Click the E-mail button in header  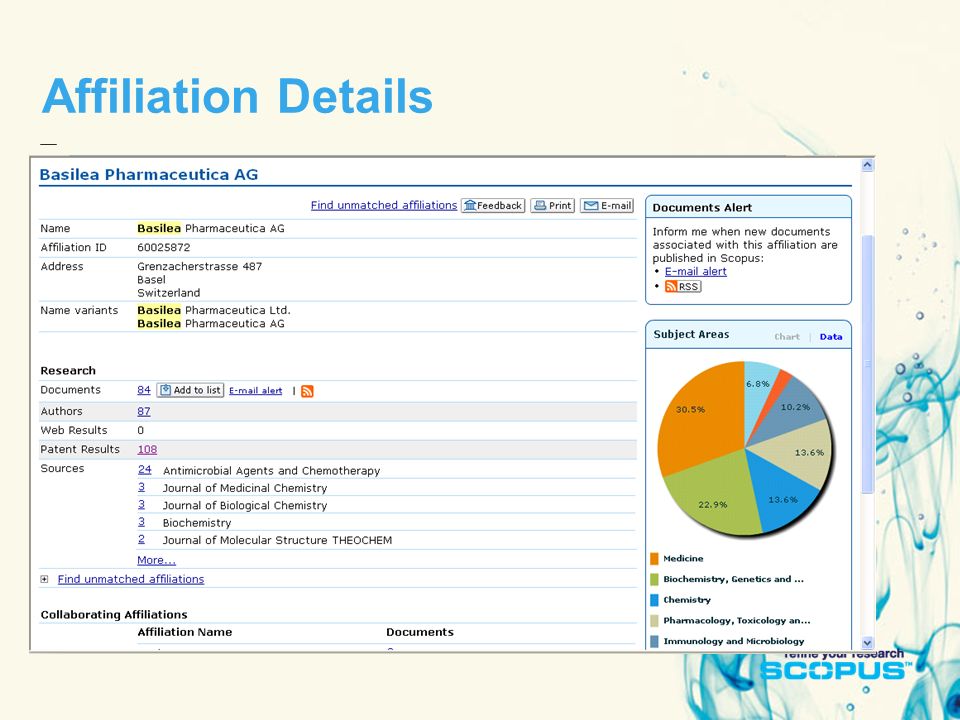[607, 206]
